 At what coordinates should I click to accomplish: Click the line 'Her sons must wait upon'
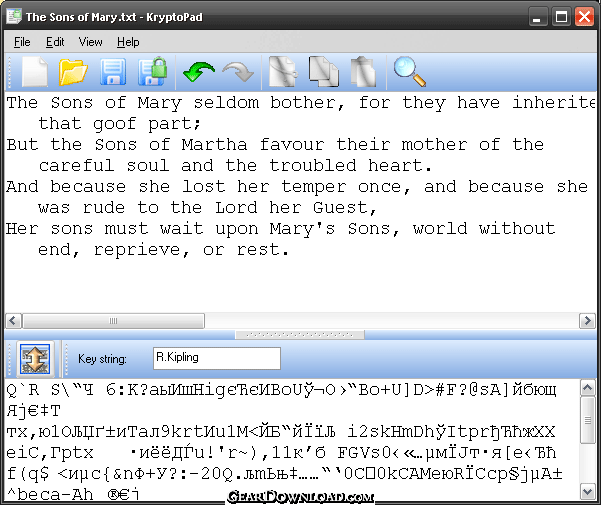pyautogui.click(x=281, y=229)
